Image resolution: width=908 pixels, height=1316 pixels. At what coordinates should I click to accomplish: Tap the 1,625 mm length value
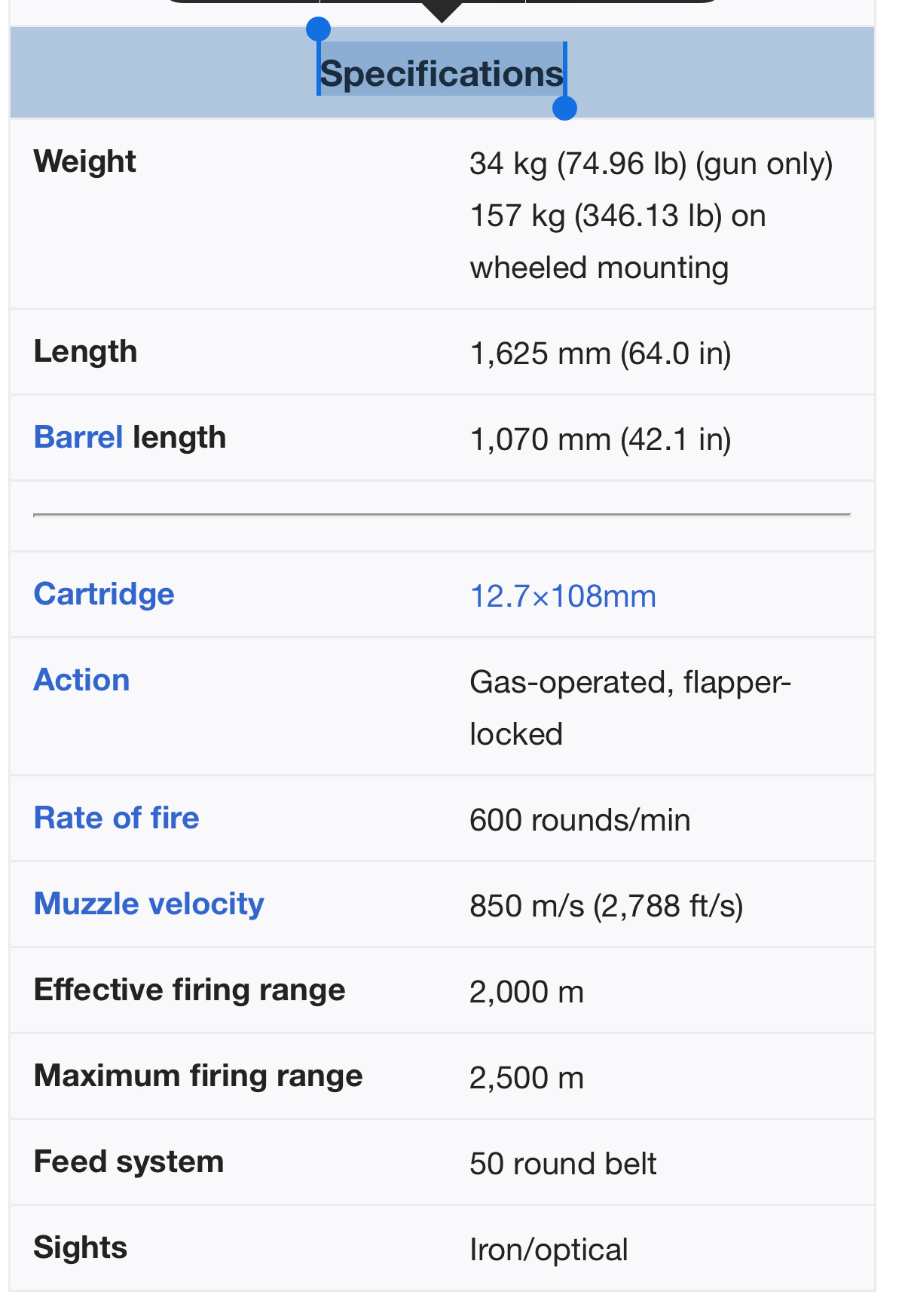[x=601, y=353]
